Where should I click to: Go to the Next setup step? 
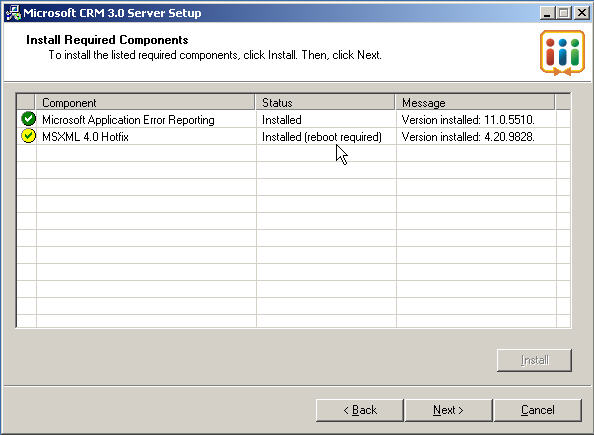[449, 410]
